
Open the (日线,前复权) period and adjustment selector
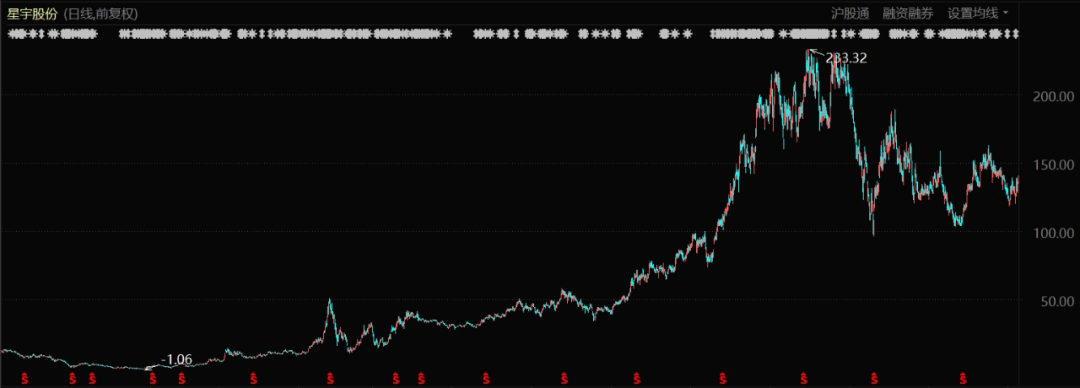(x=101, y=14)
